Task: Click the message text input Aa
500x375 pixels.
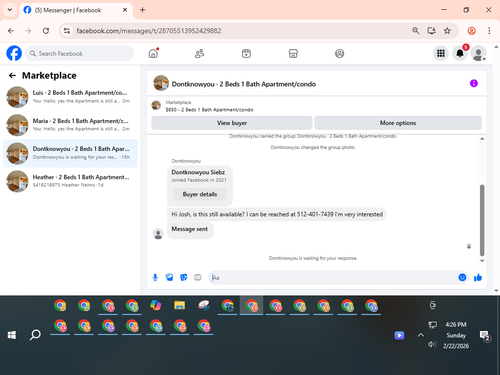Action: 333,277
